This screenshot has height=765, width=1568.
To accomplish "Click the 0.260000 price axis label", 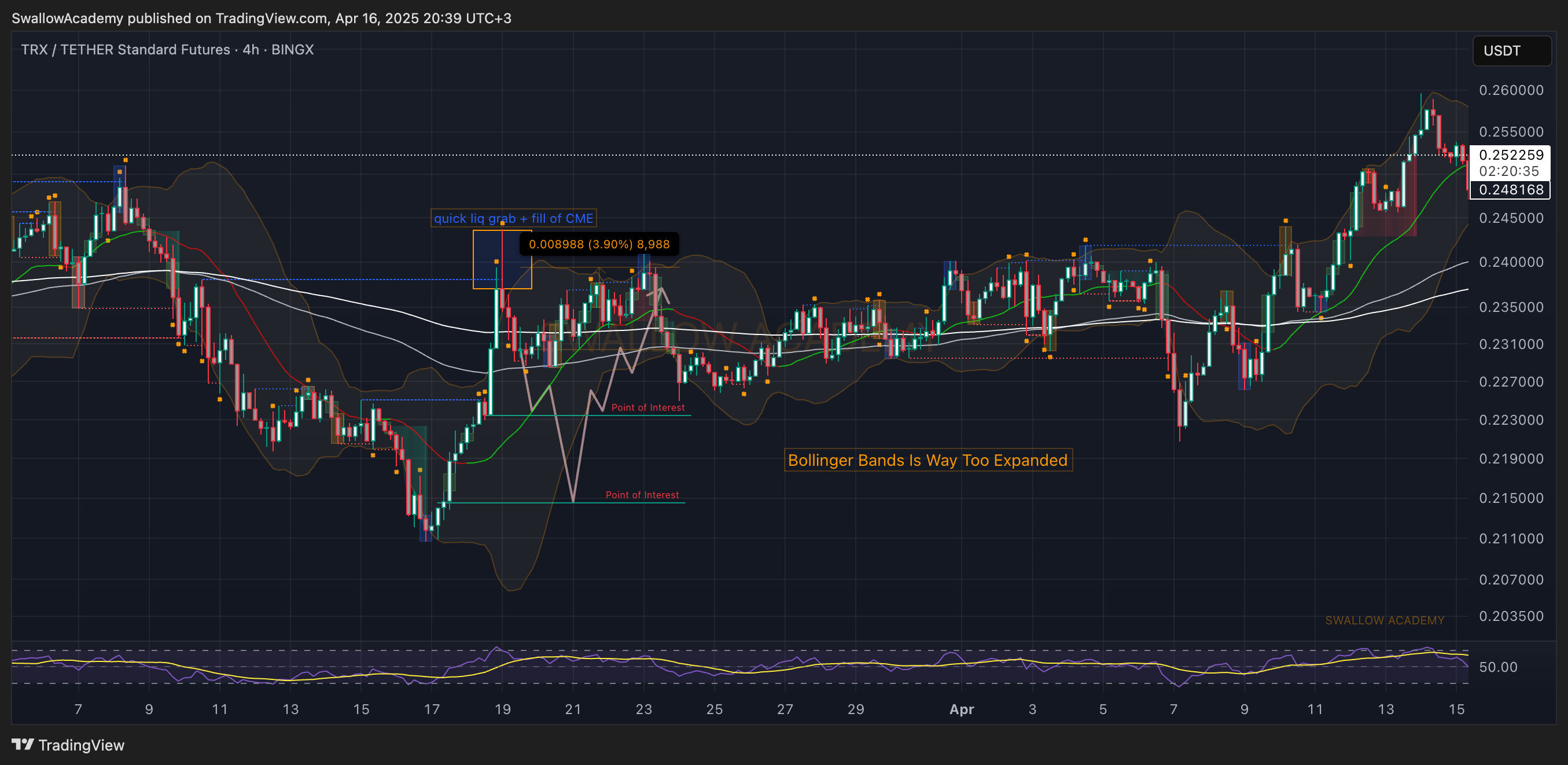I will (1511, 90).
